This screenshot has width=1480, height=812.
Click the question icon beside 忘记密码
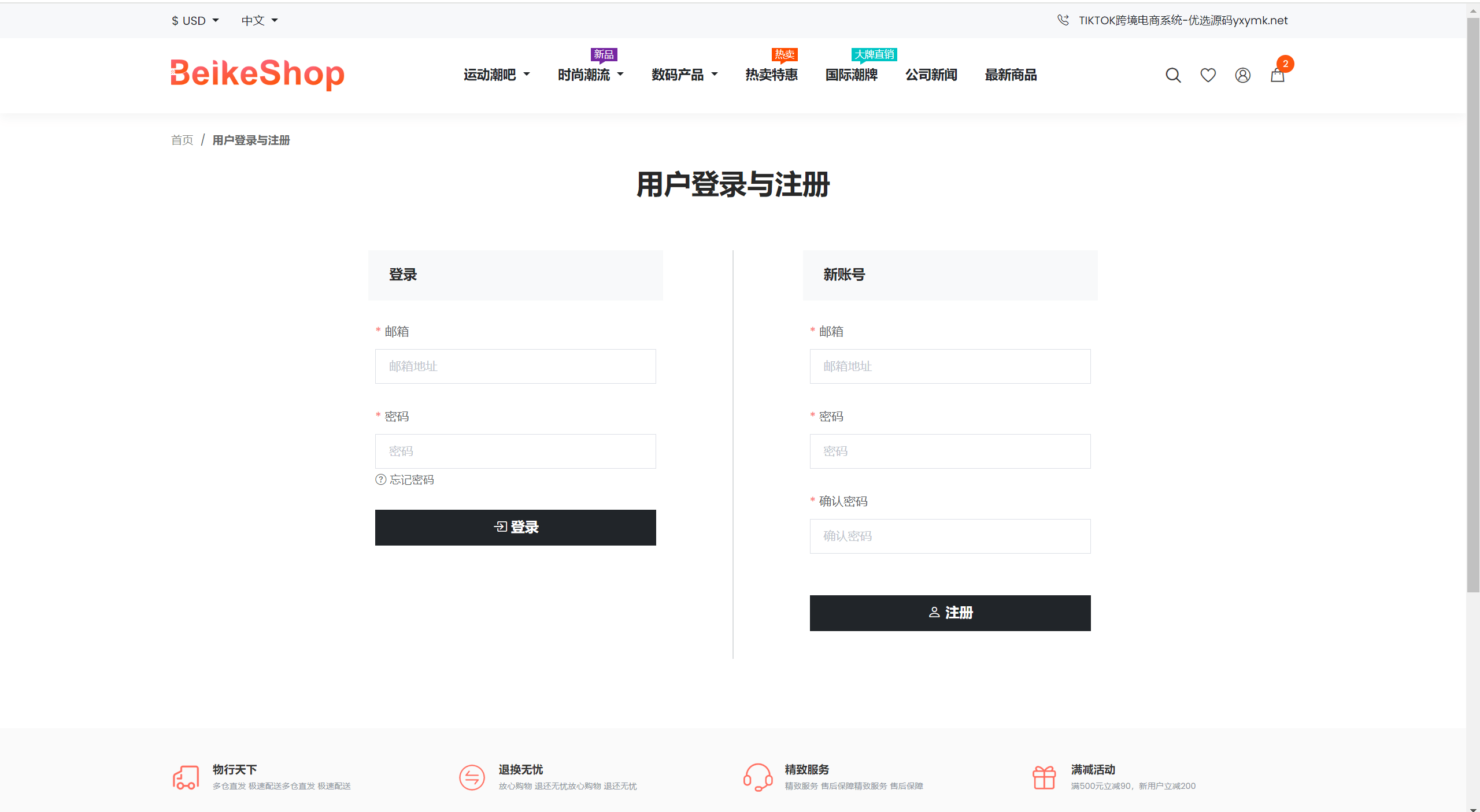tap(380, 480)
